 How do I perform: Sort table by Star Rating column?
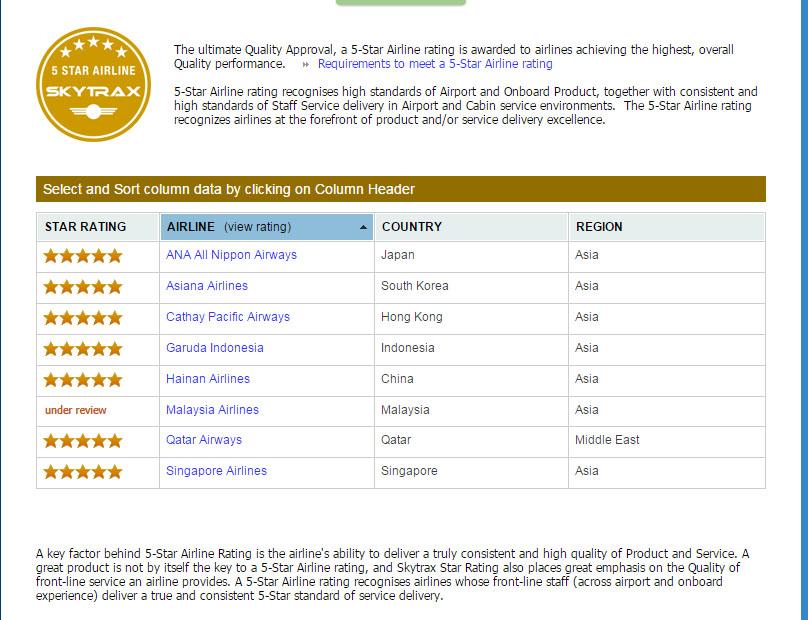(x=97, y=227)
